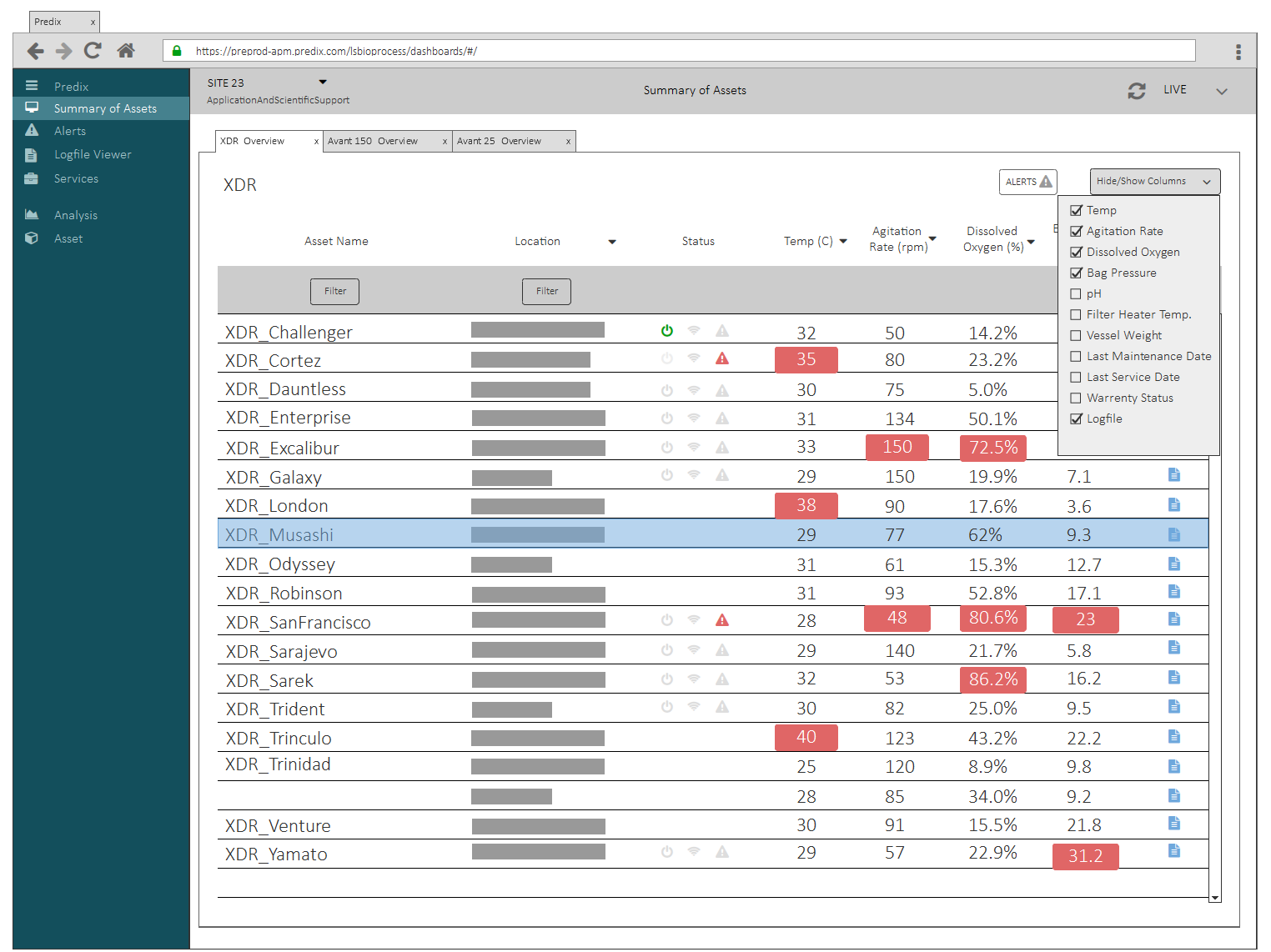
Task: Open logfile icon for XDR_Musashi row
Action: tap(1174, 534)
